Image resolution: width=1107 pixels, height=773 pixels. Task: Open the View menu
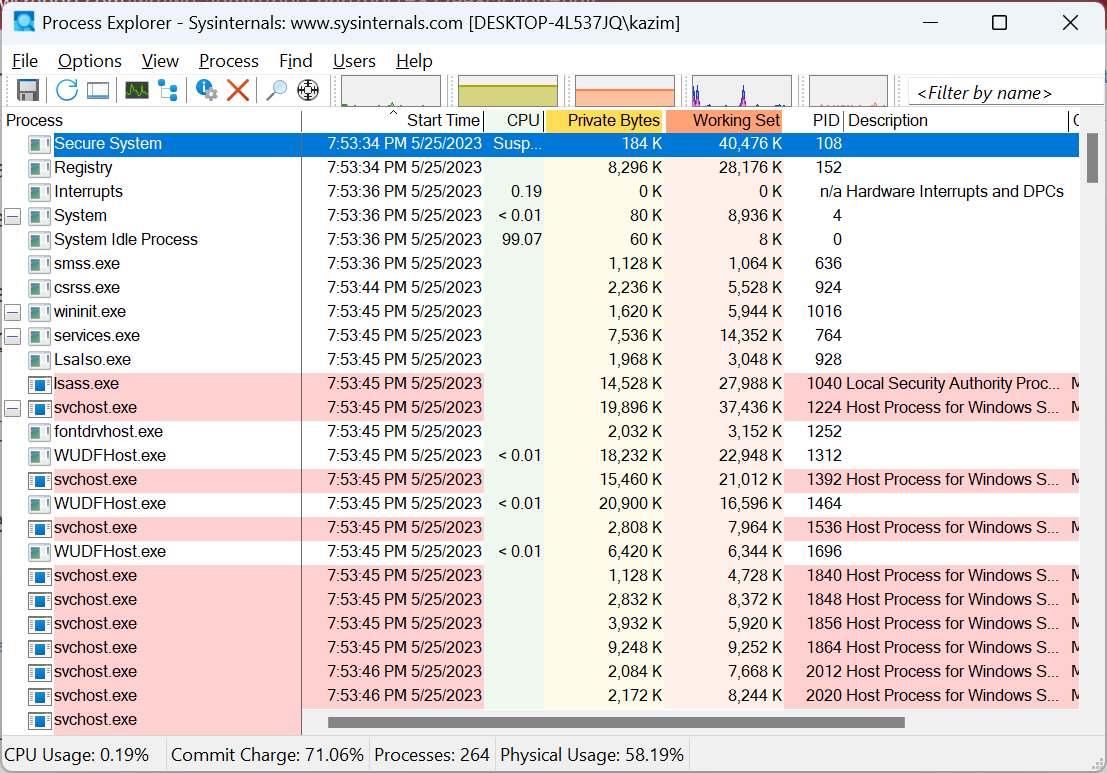pyautogui.click(x=160, y=61)
